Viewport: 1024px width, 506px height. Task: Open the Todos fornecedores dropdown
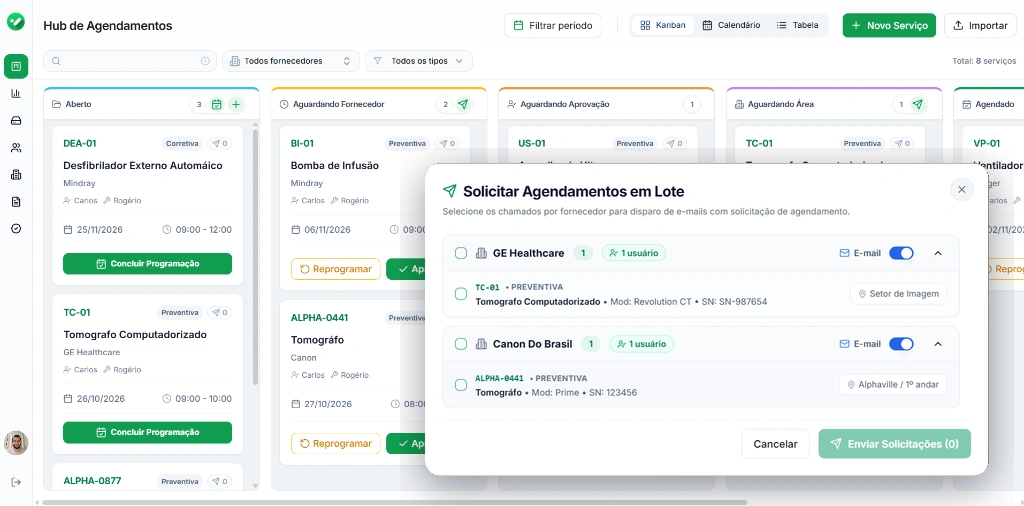pyautogui.click(x=291, y=61)
